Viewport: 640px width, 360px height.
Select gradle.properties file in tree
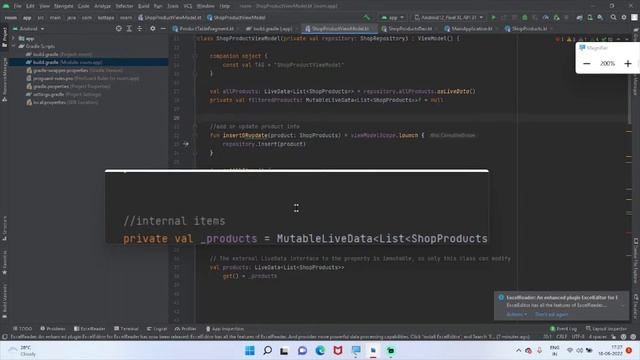coord(68,87)
